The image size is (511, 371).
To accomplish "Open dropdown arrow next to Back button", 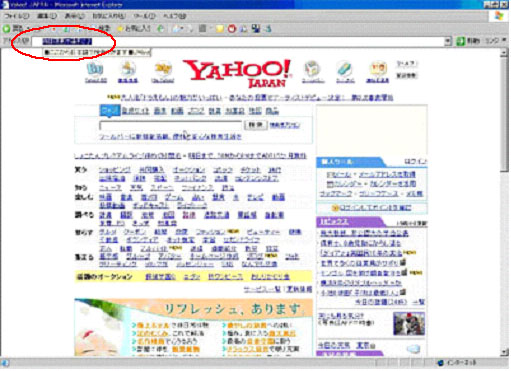I will click(28, 29).
